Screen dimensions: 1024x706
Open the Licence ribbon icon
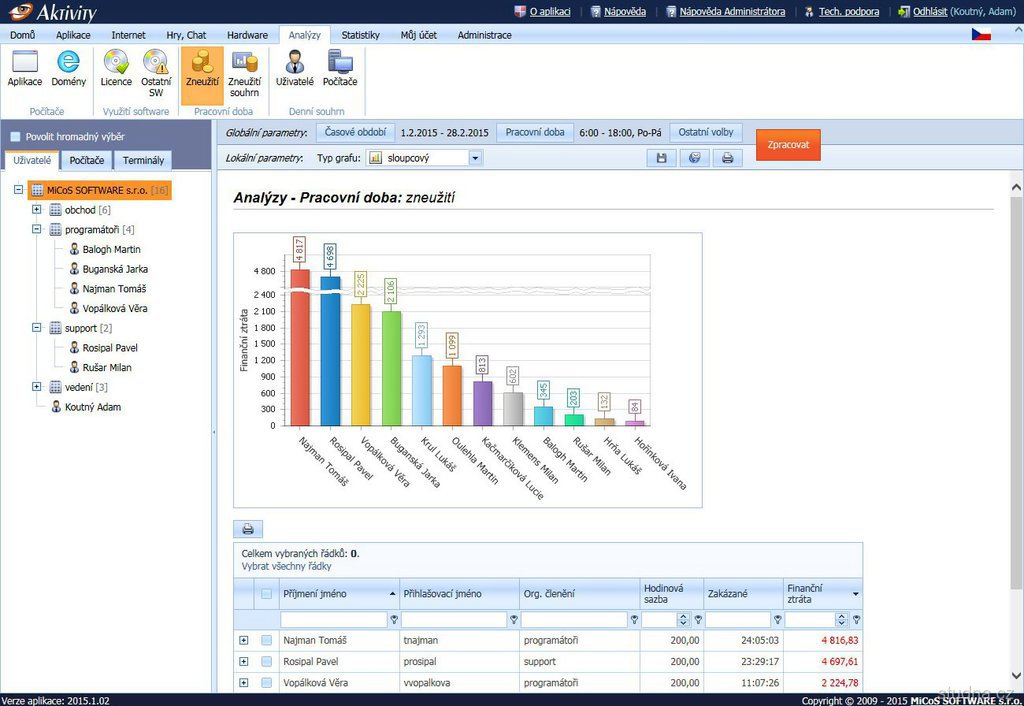pyautogui.click(x=116, y=69)
